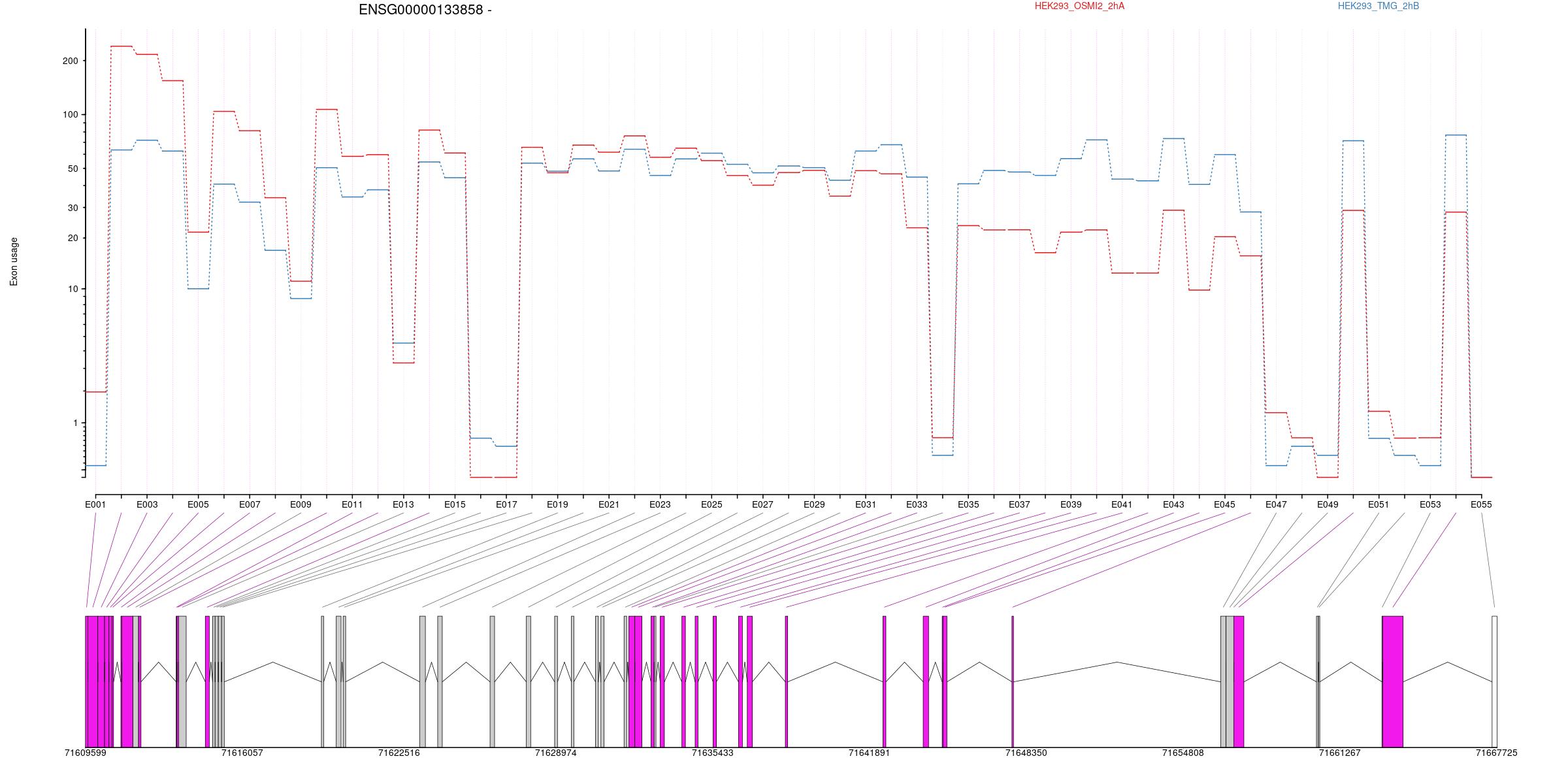Click exon label E053
This screenshot has height=784, width=1568.
click(x=1430, y=504)
